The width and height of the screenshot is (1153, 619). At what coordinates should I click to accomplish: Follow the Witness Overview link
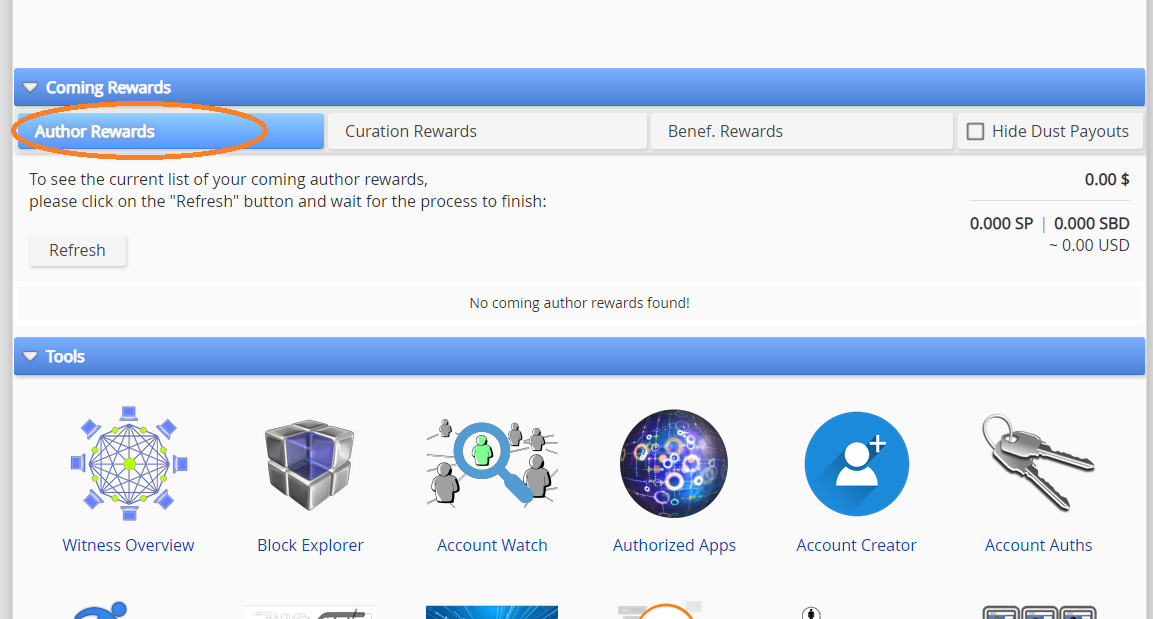click(129, 545)
